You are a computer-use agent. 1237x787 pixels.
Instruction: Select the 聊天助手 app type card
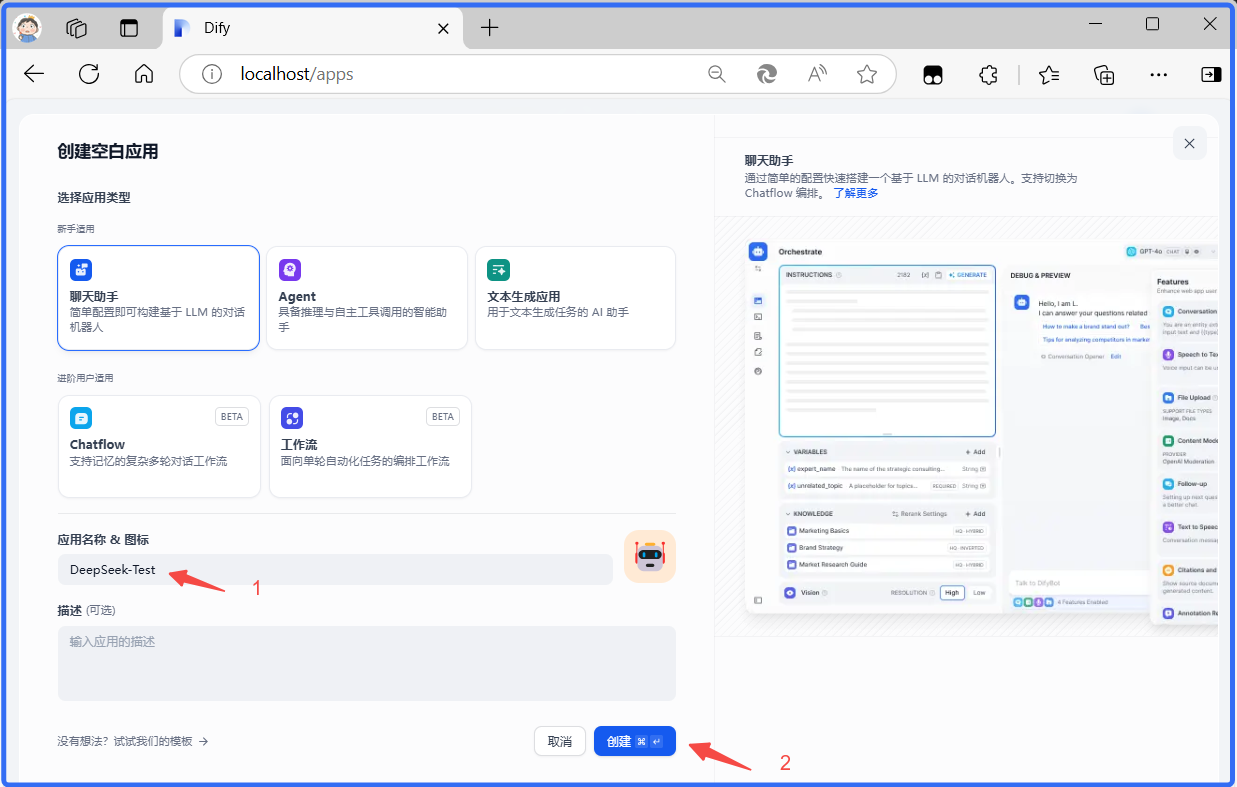point(158,298)
